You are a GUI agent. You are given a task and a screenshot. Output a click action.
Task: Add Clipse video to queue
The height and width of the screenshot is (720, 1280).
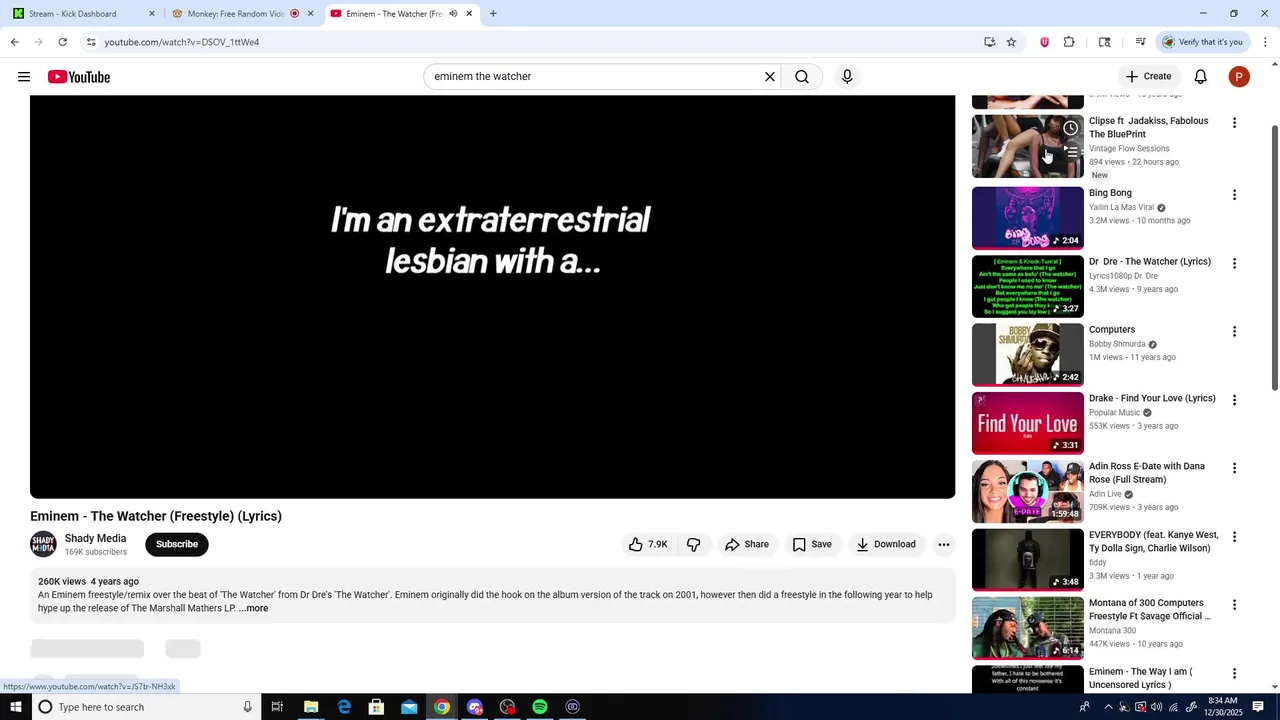pos(1070,152)
